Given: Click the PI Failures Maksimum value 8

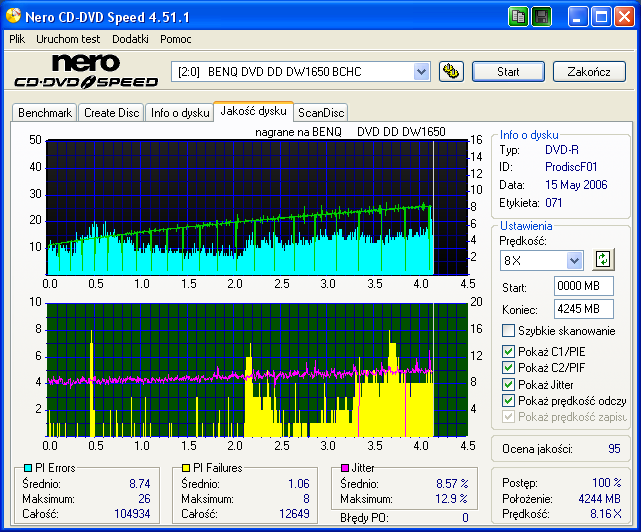Looking at the screenshot, I should (306, 498).
